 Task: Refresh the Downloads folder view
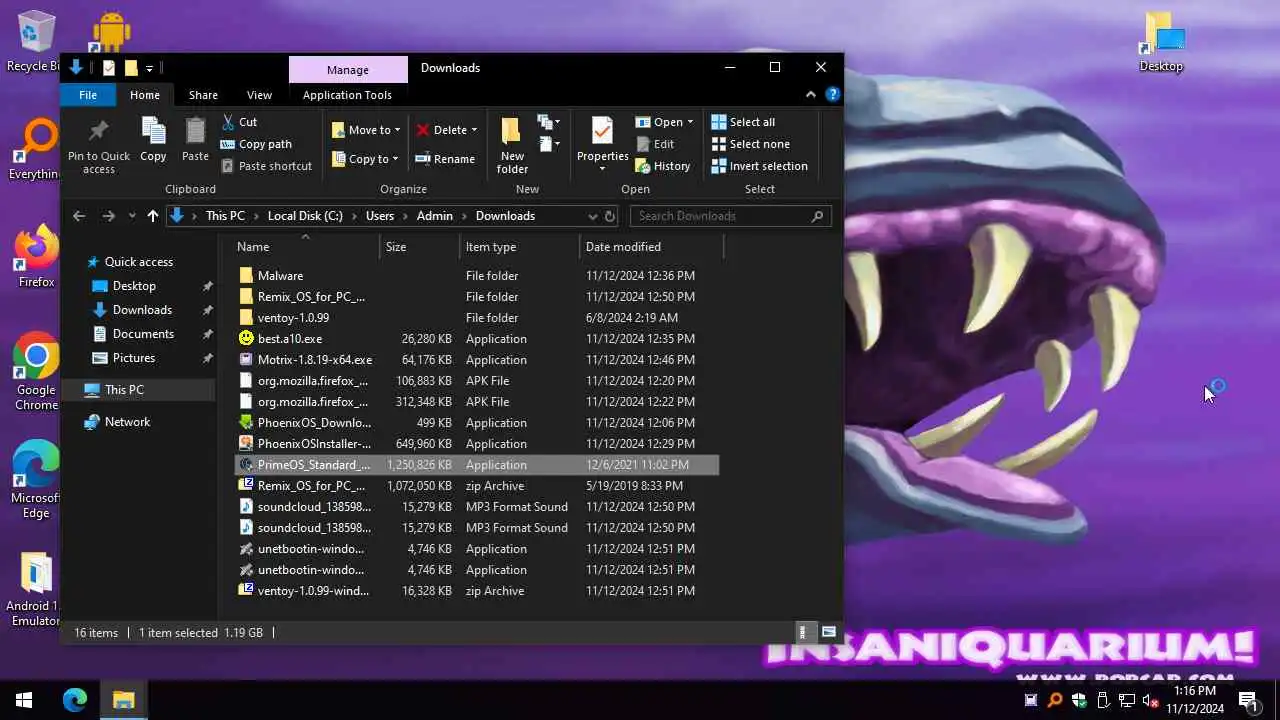click(610, 216)
